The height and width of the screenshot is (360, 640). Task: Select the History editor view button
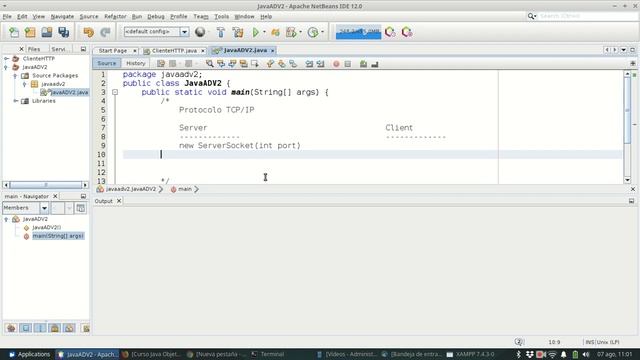[x=136, y=63]
